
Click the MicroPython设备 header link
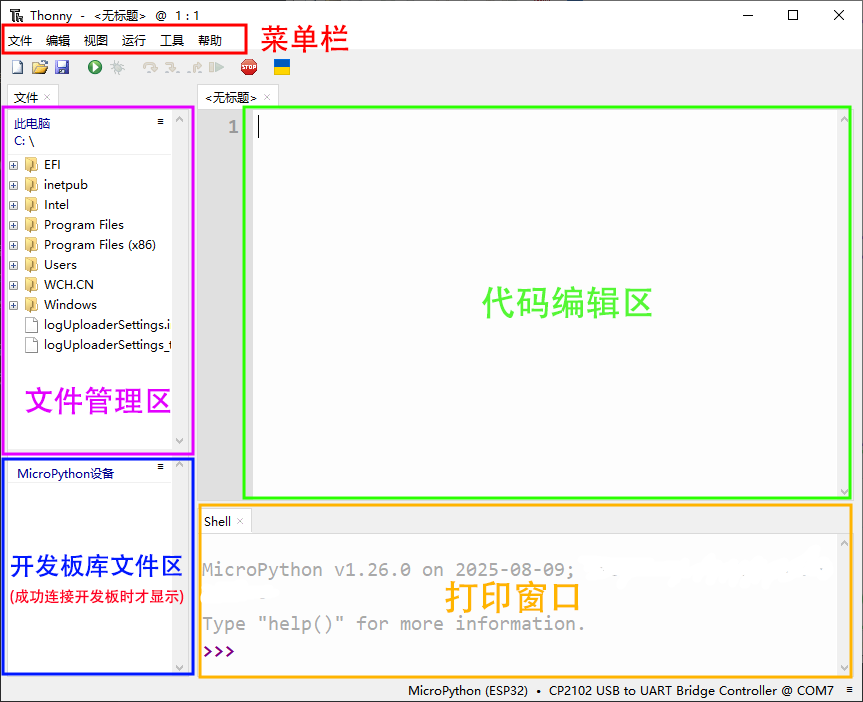pos(65,474)
